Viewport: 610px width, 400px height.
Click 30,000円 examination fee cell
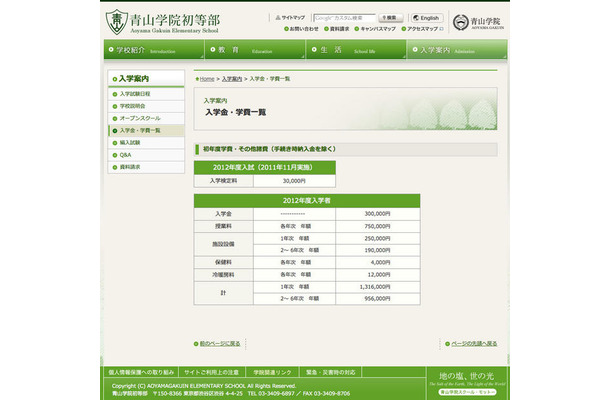(294, 181)
